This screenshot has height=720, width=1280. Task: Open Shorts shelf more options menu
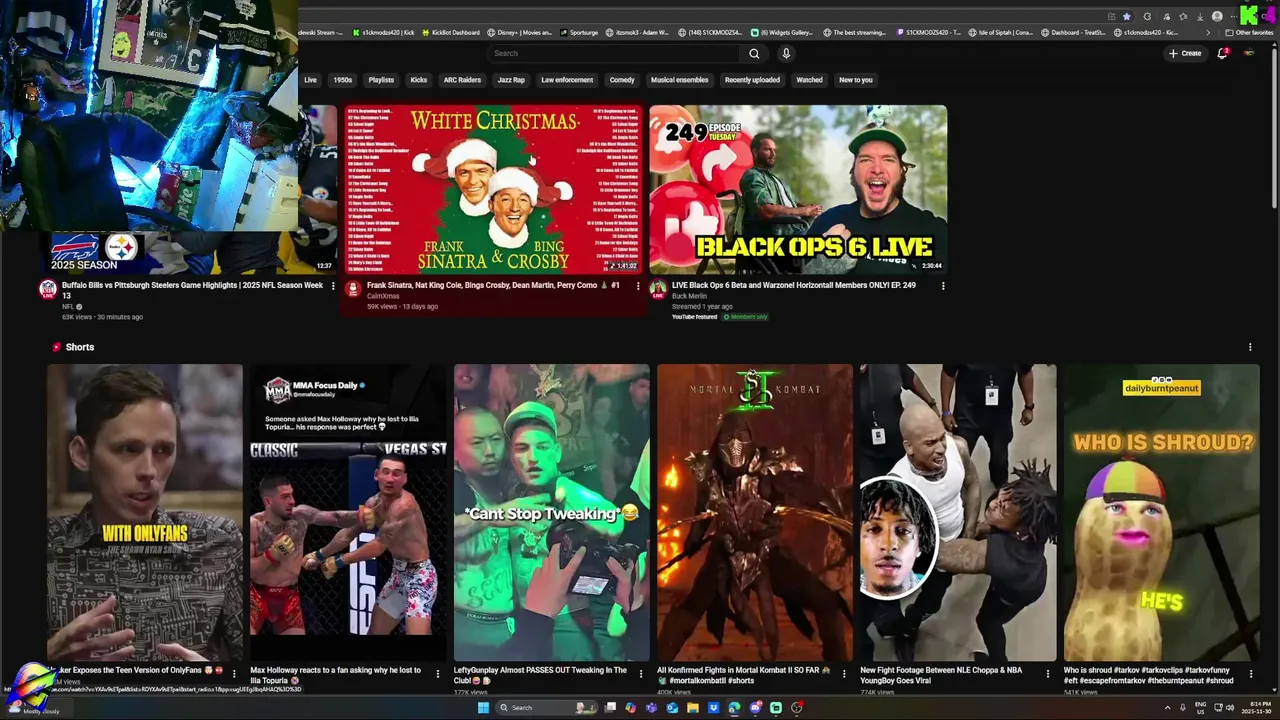[x=1250, y=347]
